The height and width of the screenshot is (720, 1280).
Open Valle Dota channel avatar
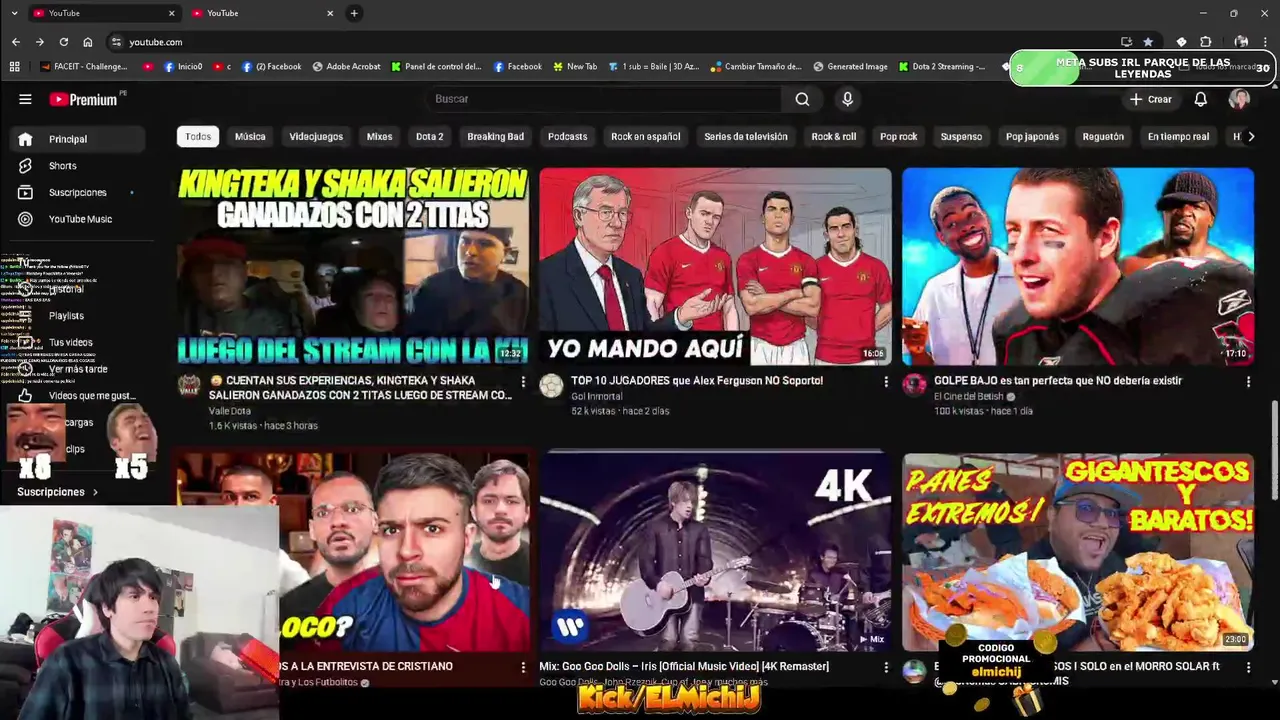[x=189, y=386]
